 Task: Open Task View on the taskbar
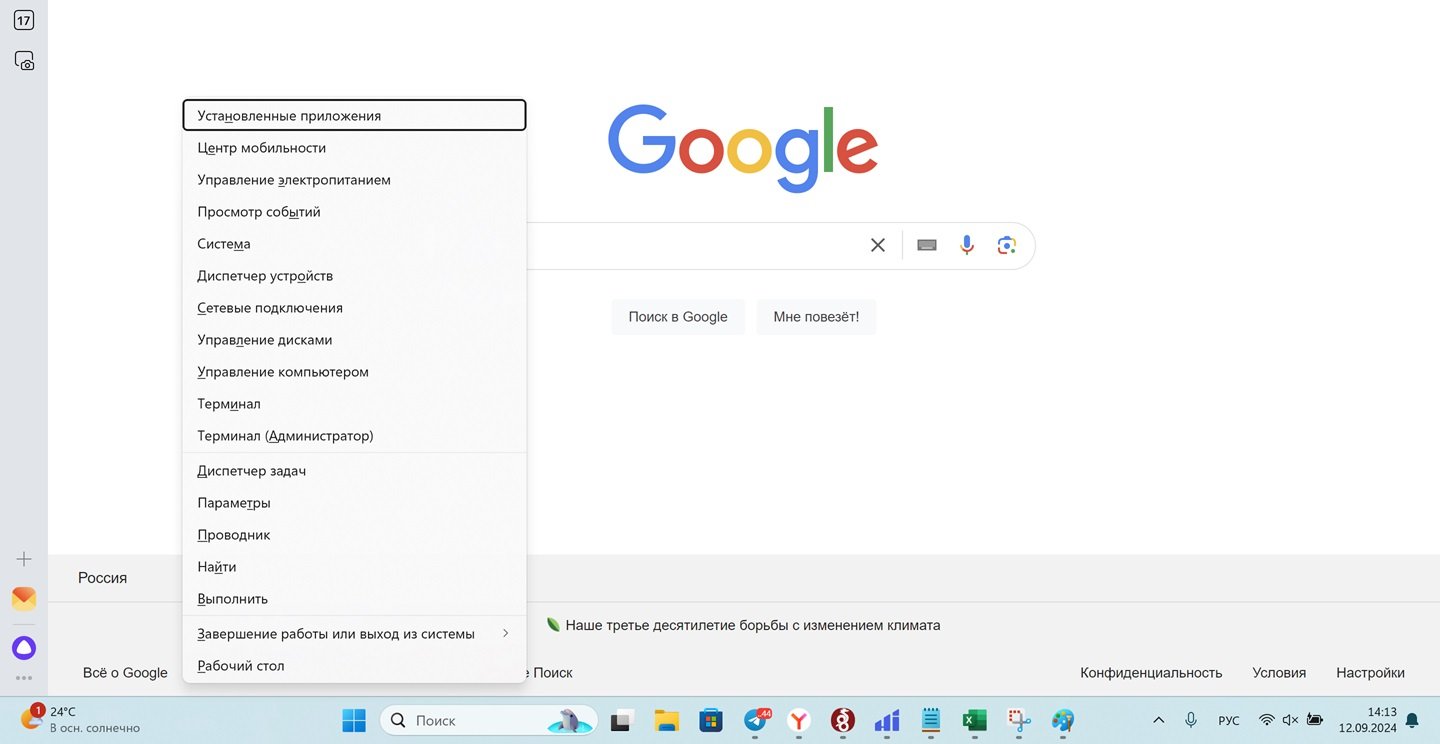pyautogui.click(x=624, y=720)
